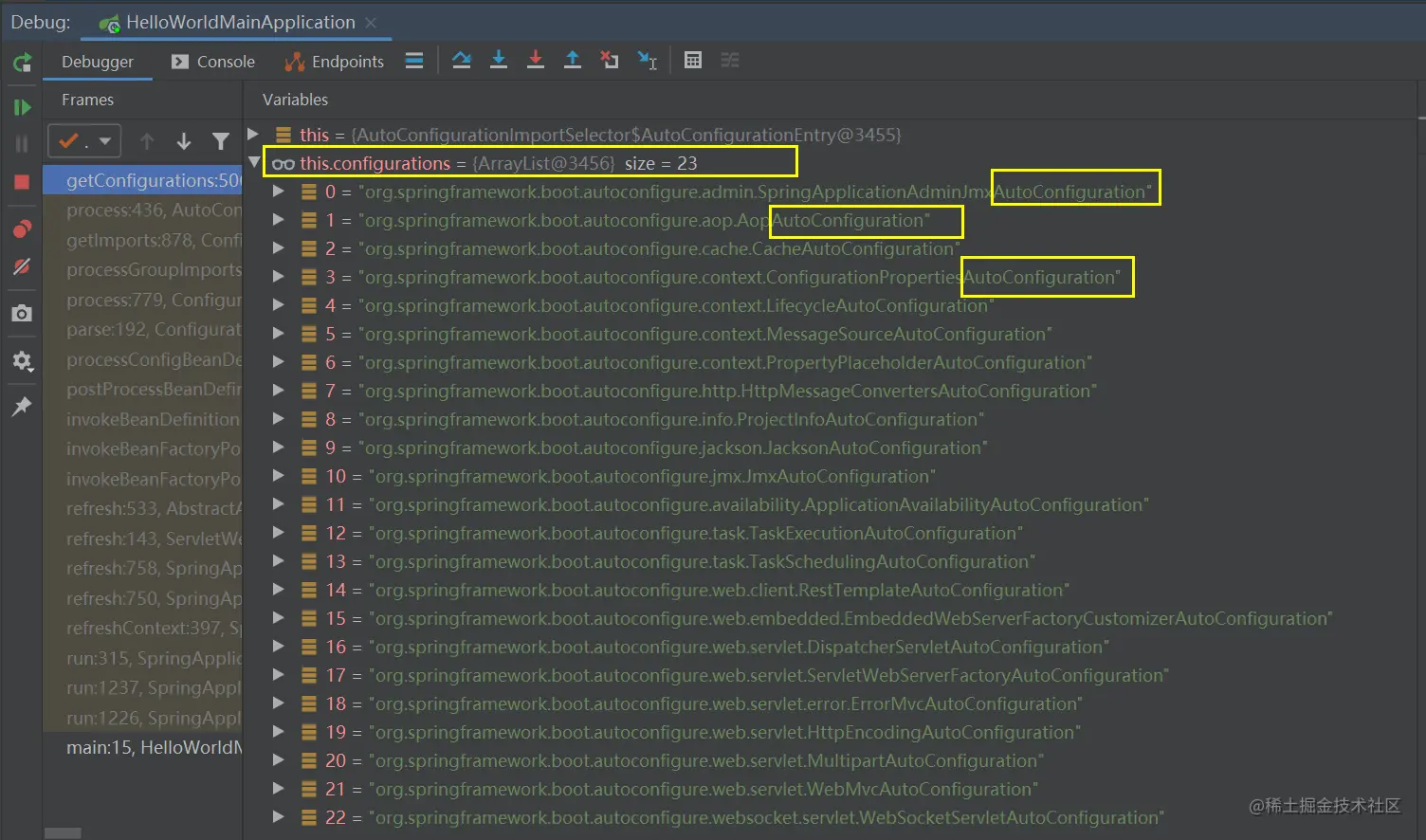
Task: Open Evaluate Expression calculator icon
Action: [693, 61]
